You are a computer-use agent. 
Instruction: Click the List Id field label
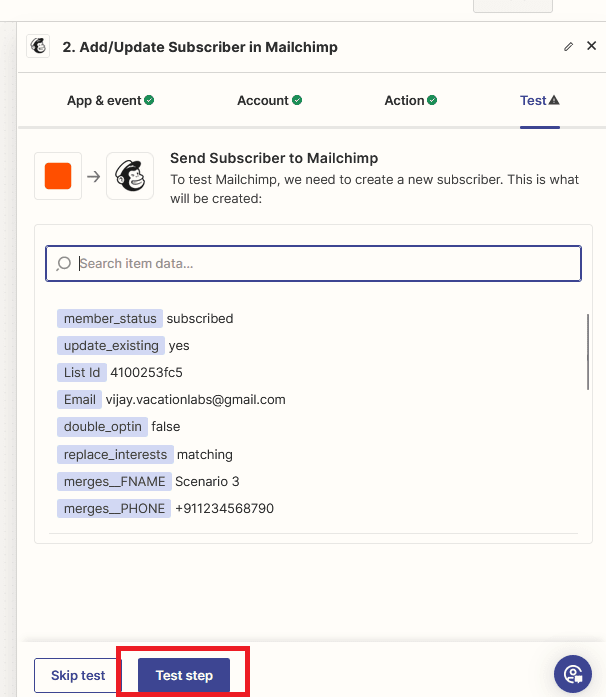[x=82, y=373]
